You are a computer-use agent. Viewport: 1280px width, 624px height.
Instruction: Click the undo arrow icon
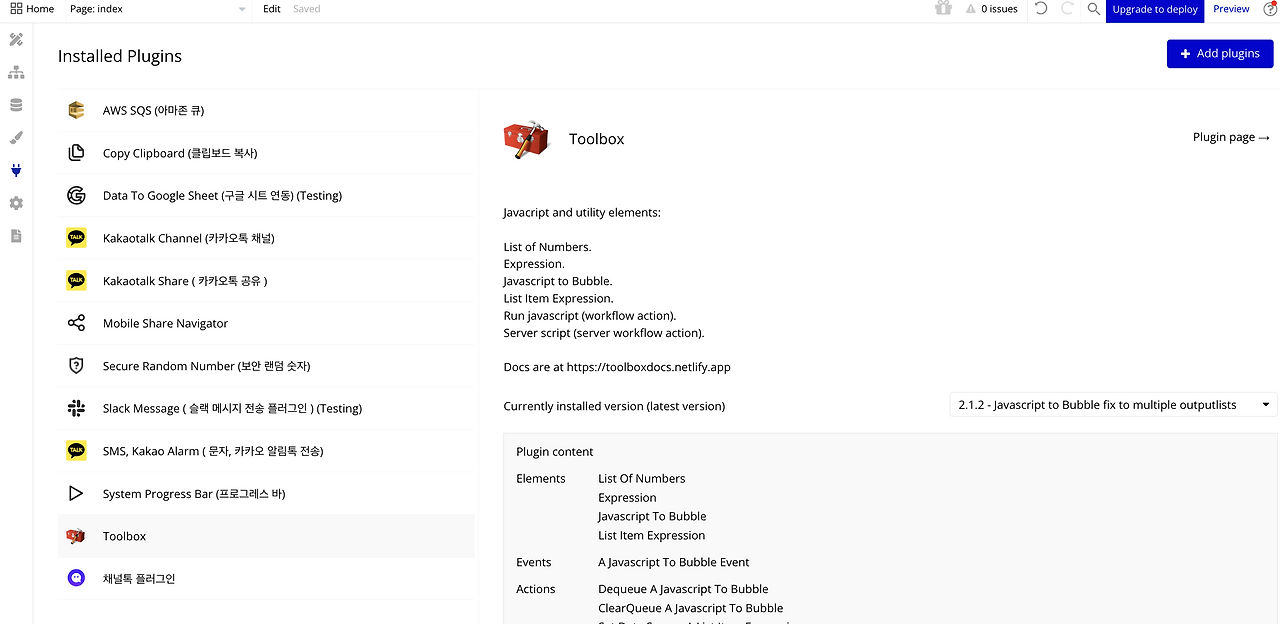[x=1041, y=9]
